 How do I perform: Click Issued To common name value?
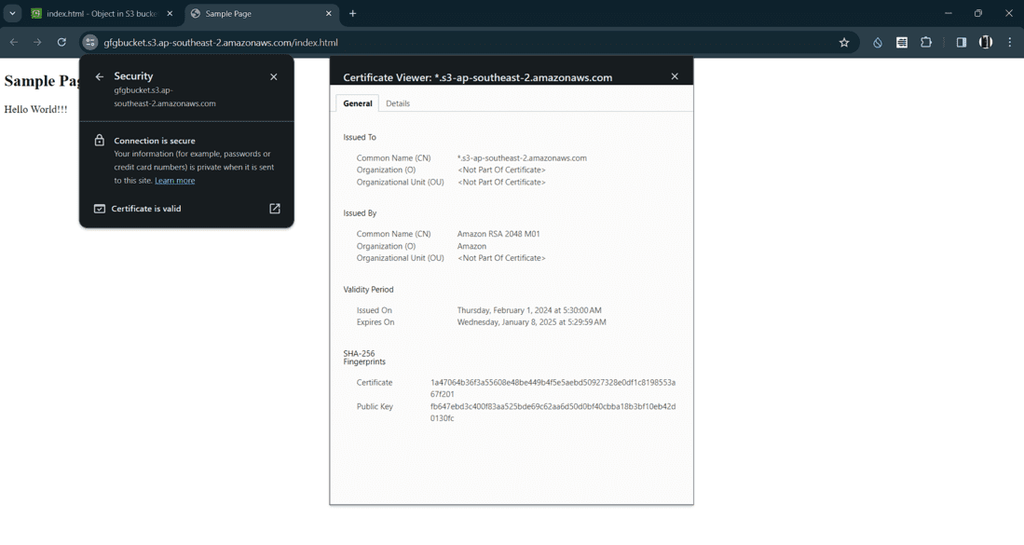pyautogui.click(x=522, y=158)
